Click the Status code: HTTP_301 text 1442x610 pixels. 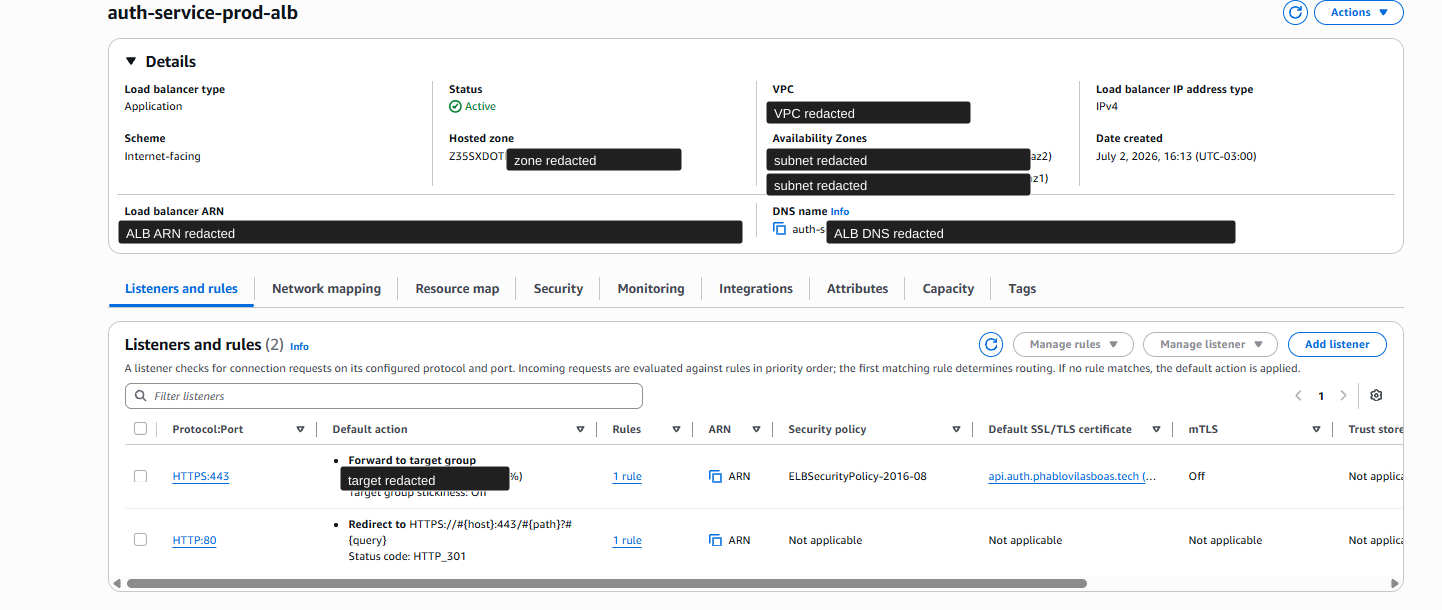[407, 556]
